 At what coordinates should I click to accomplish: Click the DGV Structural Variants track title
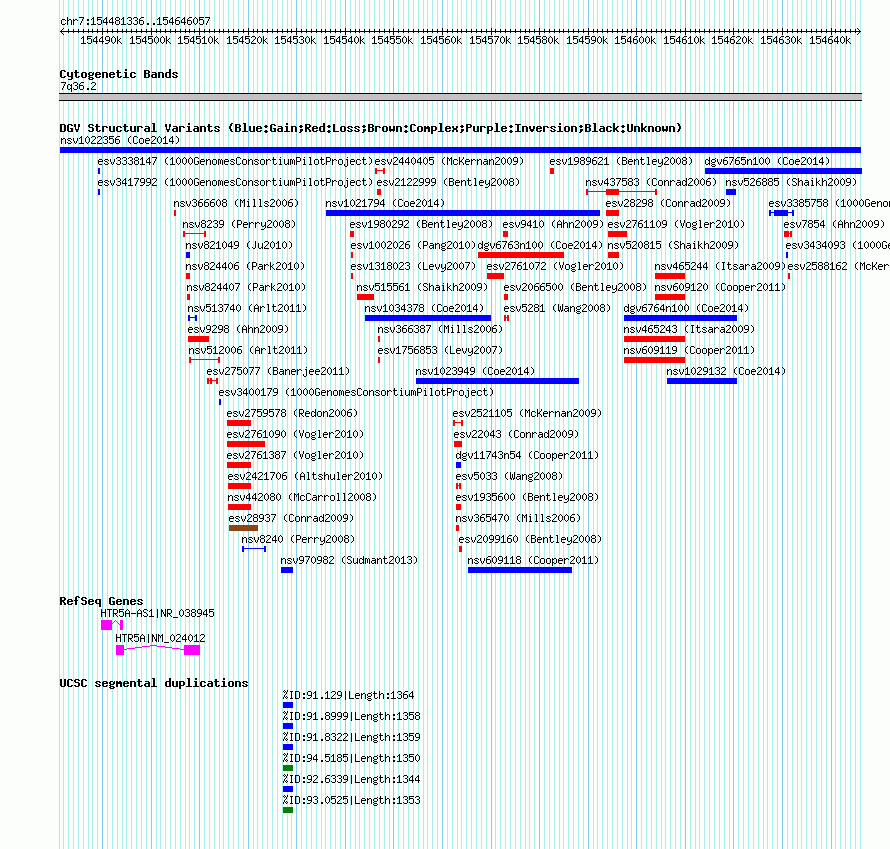[x=370, y=128]
